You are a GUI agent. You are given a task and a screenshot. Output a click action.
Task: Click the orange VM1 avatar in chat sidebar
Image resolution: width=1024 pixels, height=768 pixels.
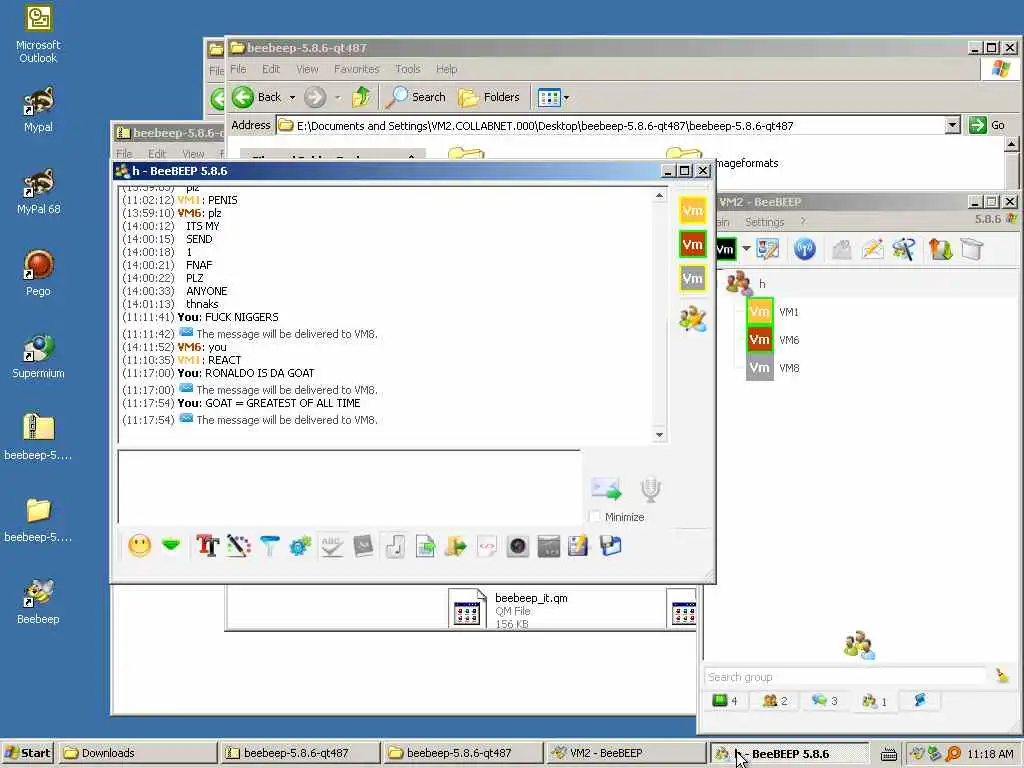pos(692,210)
